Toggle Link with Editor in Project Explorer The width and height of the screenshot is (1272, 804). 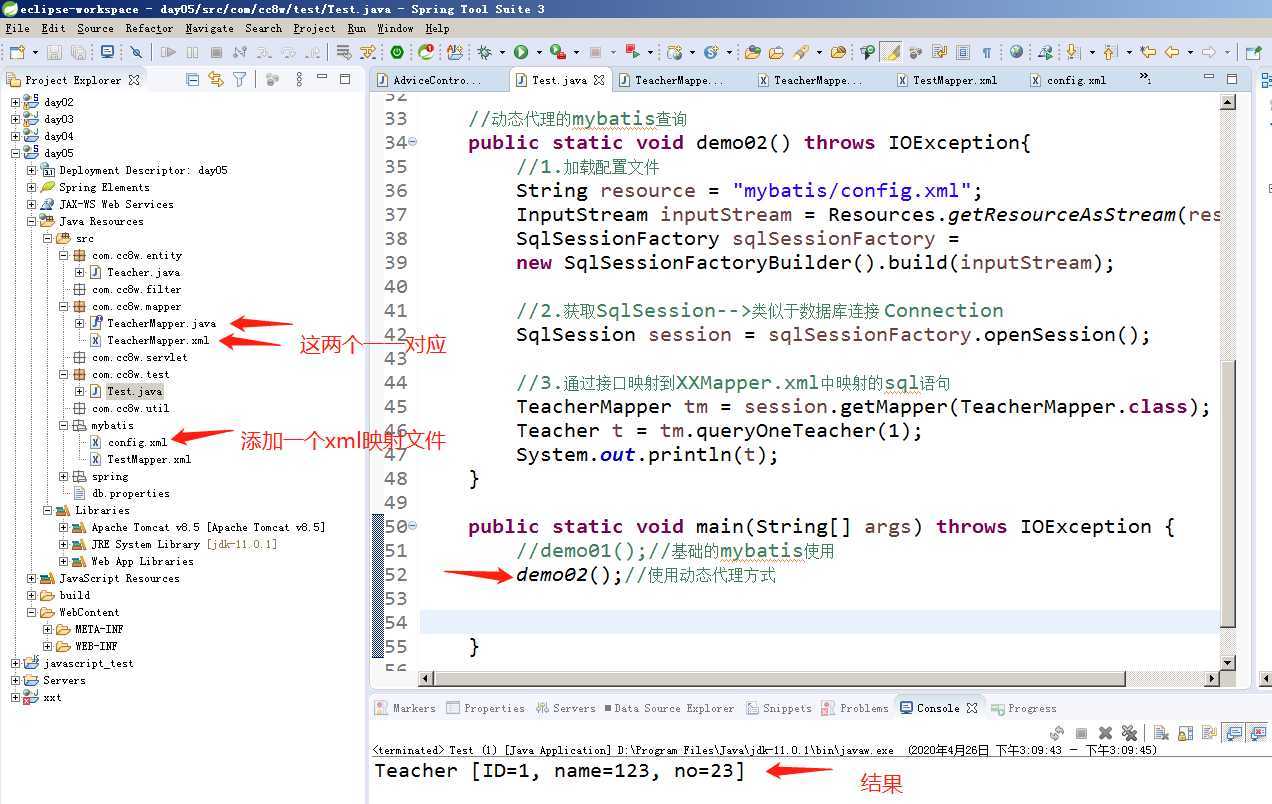click(x=216, y=80)
